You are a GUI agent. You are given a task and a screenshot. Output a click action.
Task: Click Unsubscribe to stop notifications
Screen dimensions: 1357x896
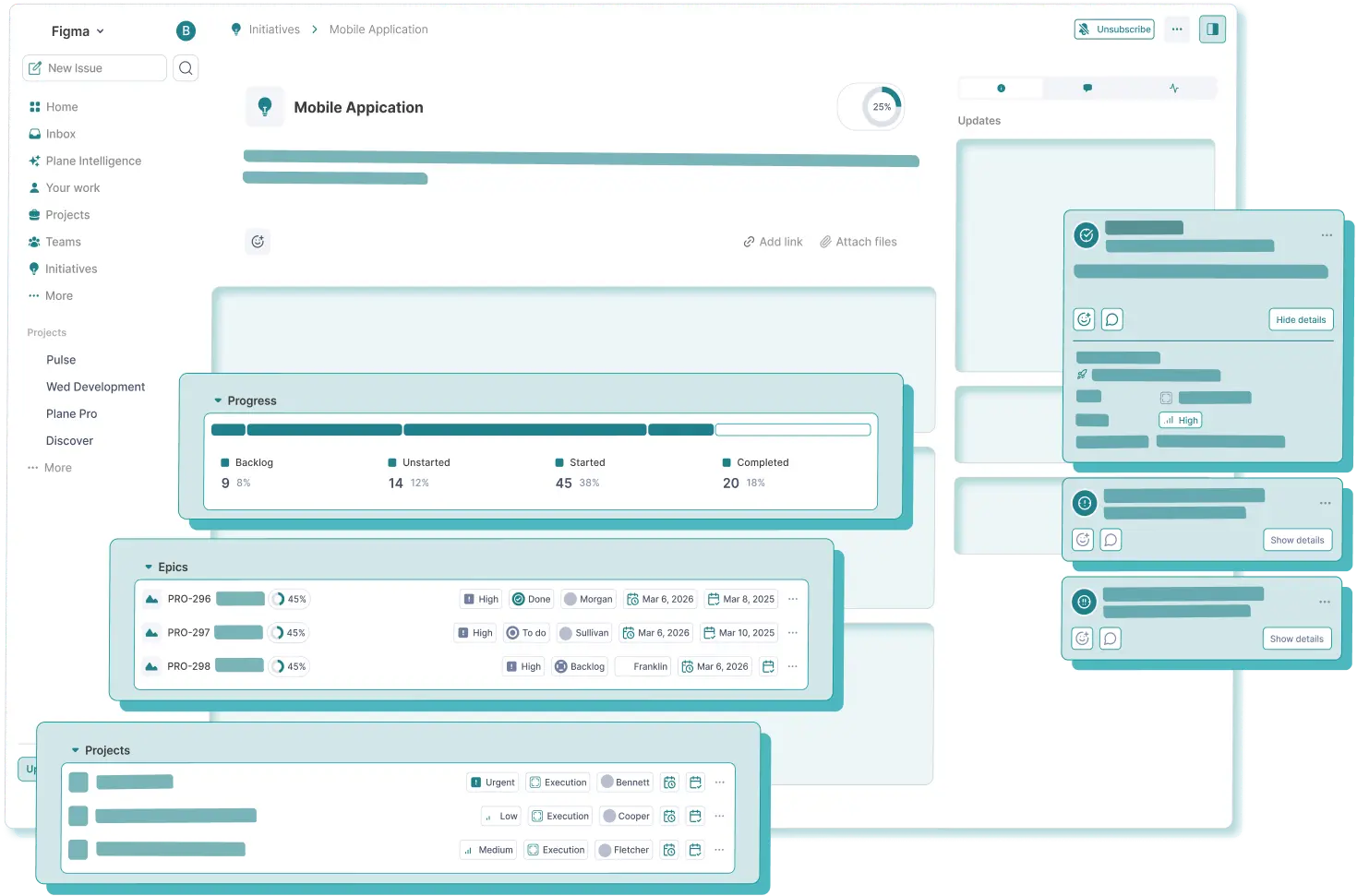coord(1114,30)
